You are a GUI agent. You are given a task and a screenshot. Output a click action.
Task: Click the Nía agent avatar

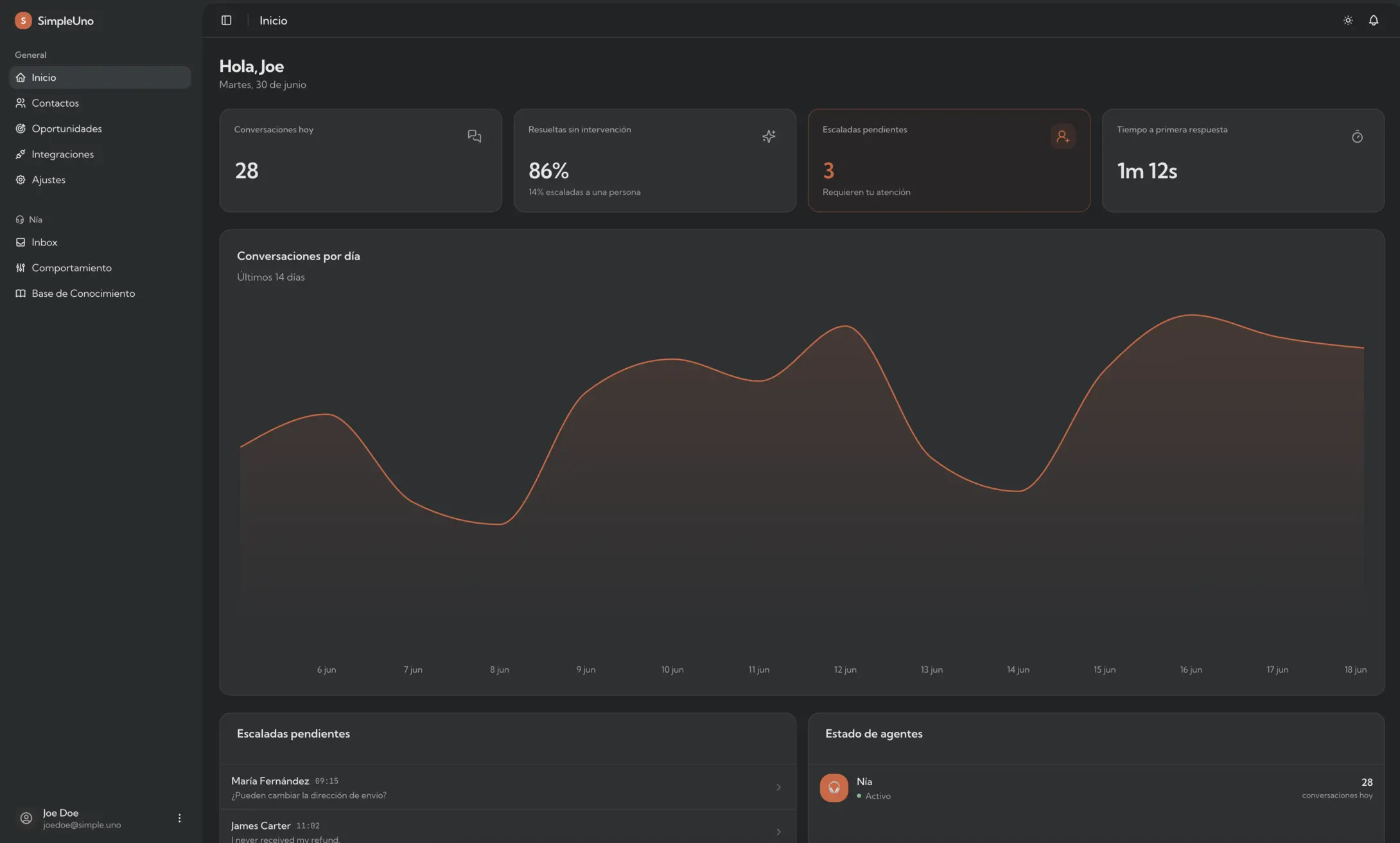click(x=834, y=788)
